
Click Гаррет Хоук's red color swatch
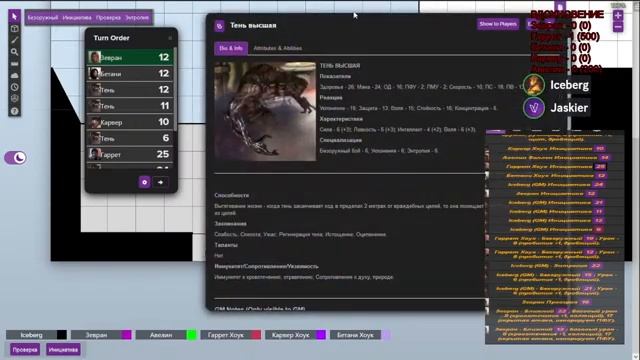tap(256, 335)
